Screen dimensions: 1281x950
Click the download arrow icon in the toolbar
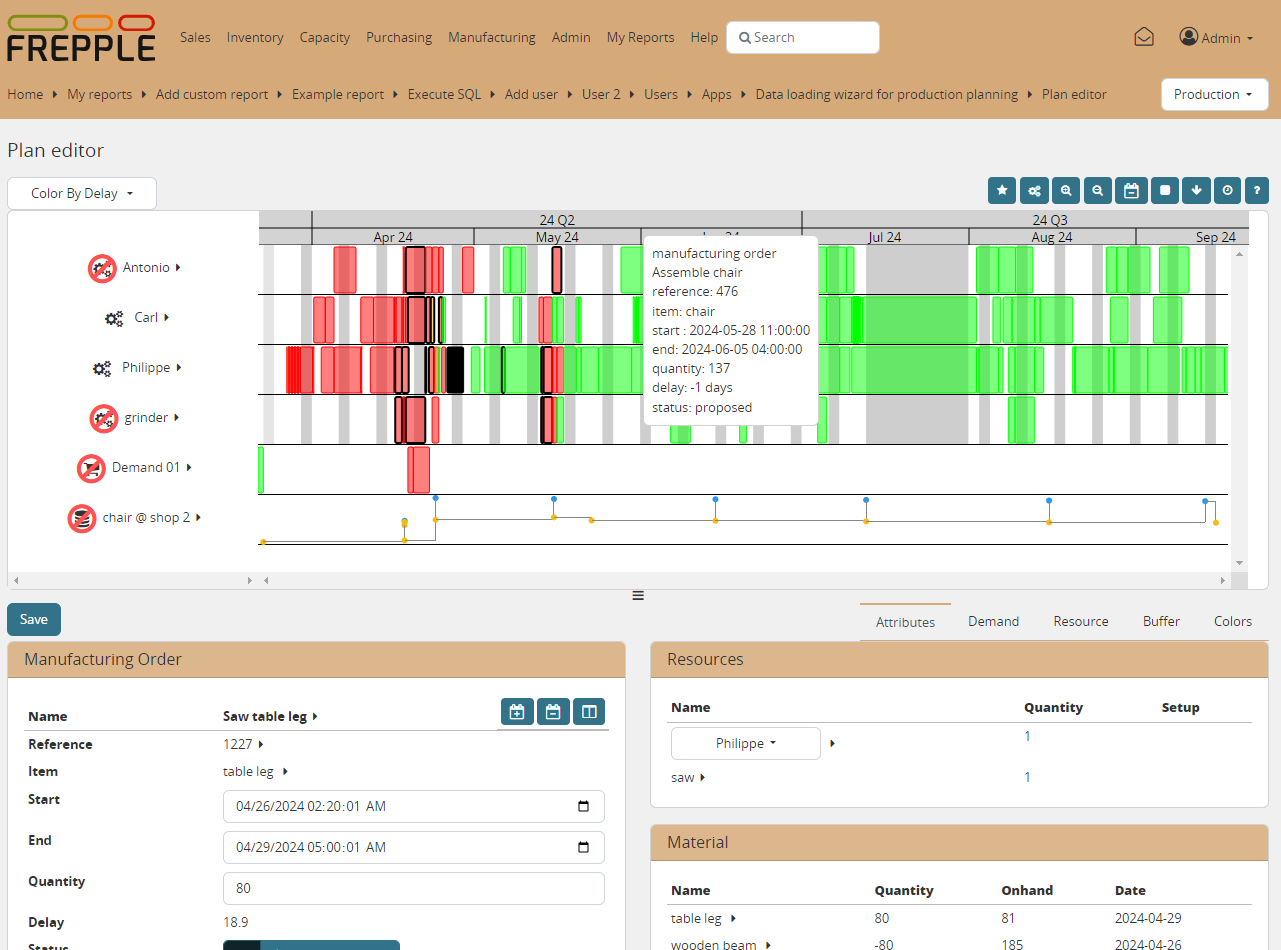1196,190
